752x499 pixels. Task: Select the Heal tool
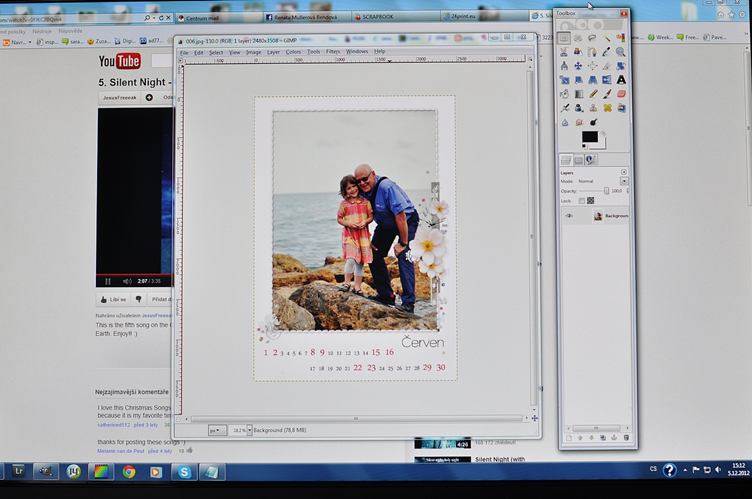(x=608, y=108)
